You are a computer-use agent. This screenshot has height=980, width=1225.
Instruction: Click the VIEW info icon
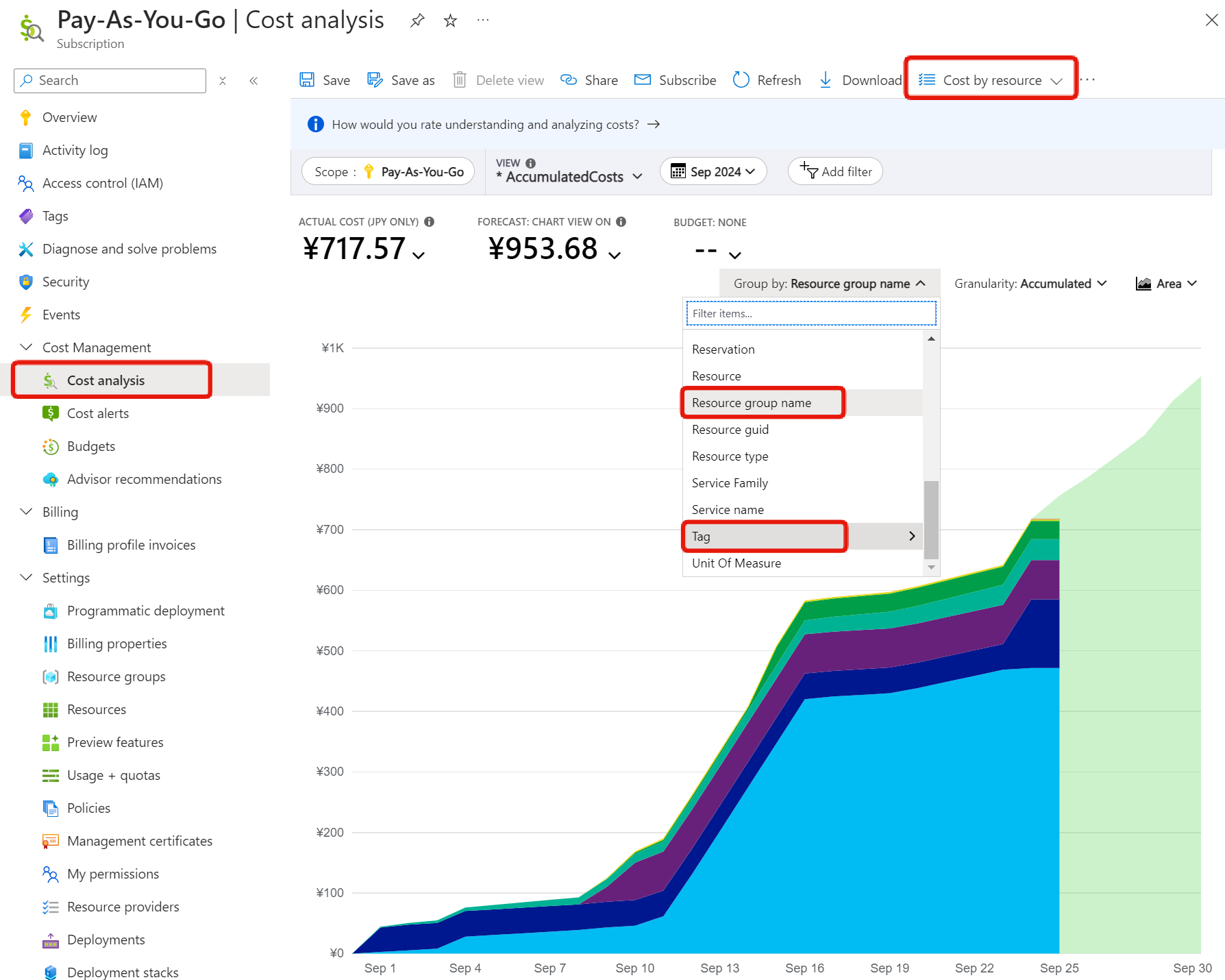click(x=530, y=163)
